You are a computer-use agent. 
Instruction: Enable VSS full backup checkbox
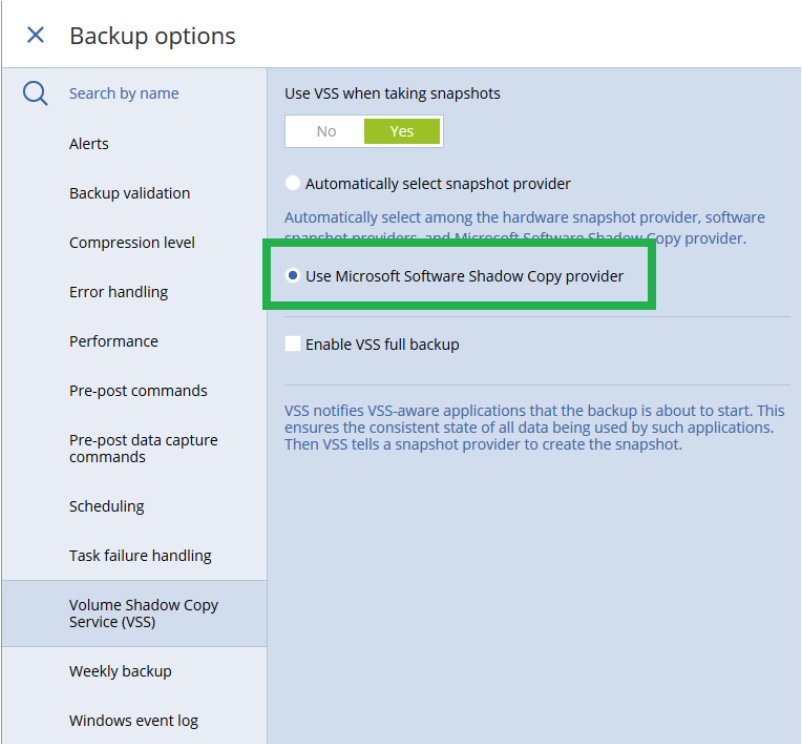coord(293,344)
